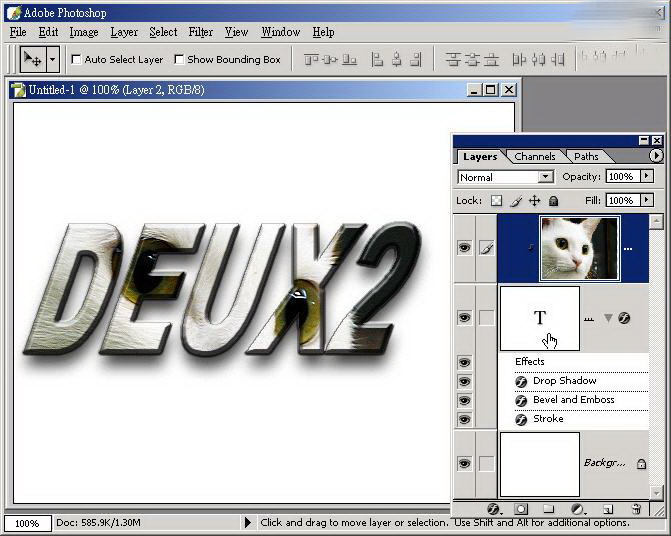This screenshot has width=671, height=536.
Task: Align horizontal centers of layers
Action: (397, 59)
